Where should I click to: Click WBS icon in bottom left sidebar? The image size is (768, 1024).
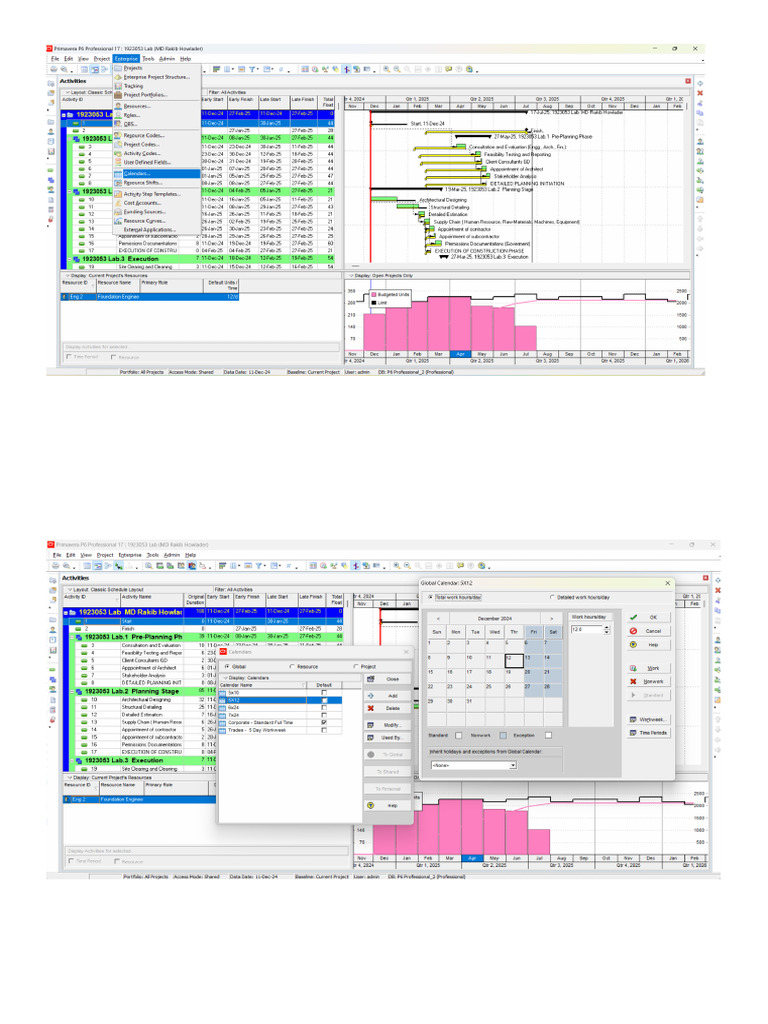(x=52, y=680)
